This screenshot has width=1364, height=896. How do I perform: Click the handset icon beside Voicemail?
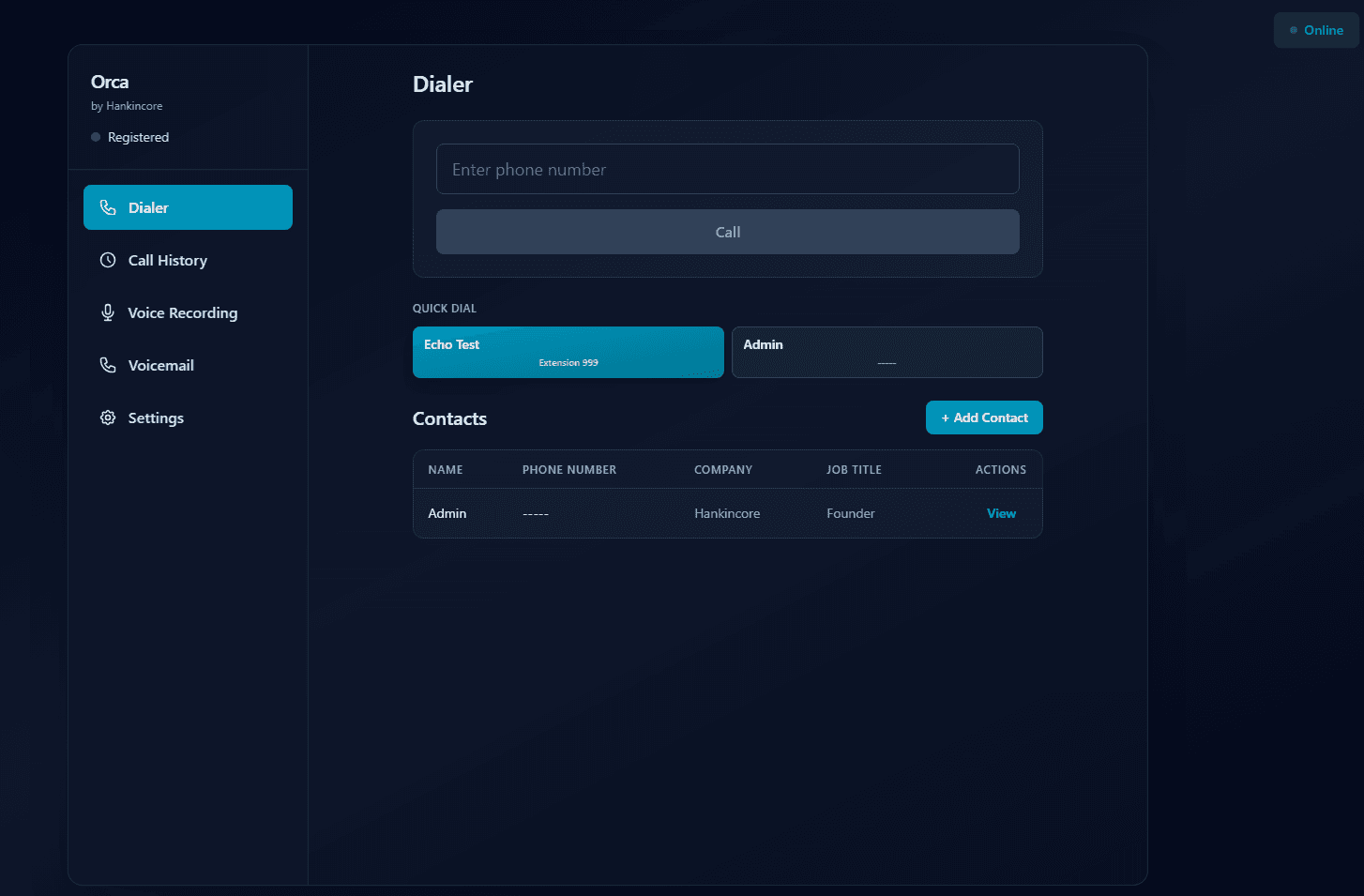tap(108, 365)
